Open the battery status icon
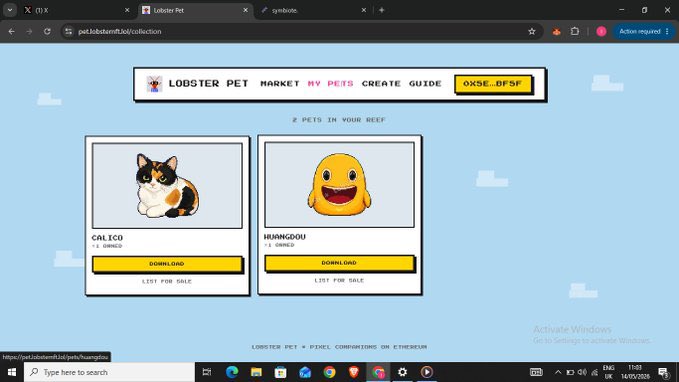The height and width of the screenshot is (382, 679). (x=570, y=372)
